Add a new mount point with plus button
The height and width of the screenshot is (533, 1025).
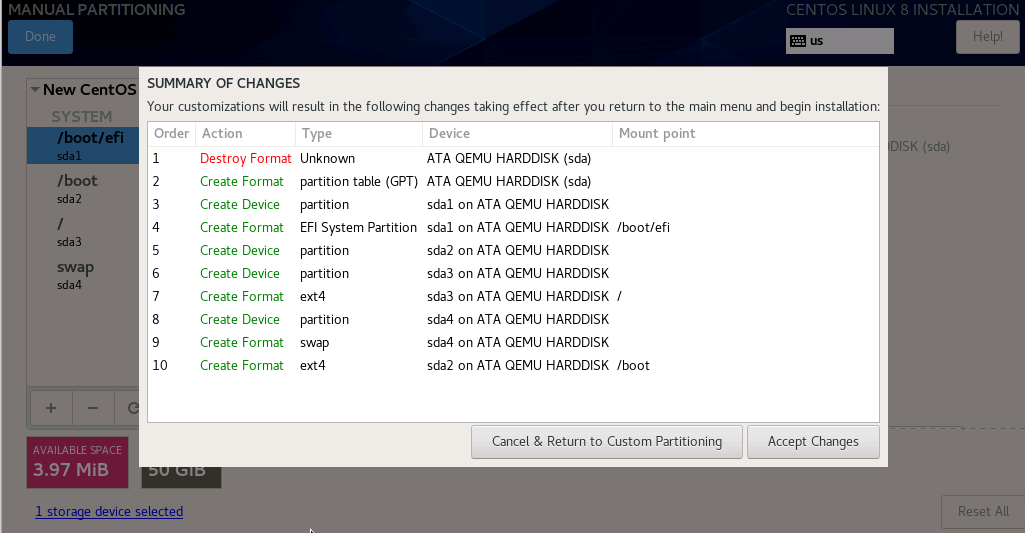(51, 408)
